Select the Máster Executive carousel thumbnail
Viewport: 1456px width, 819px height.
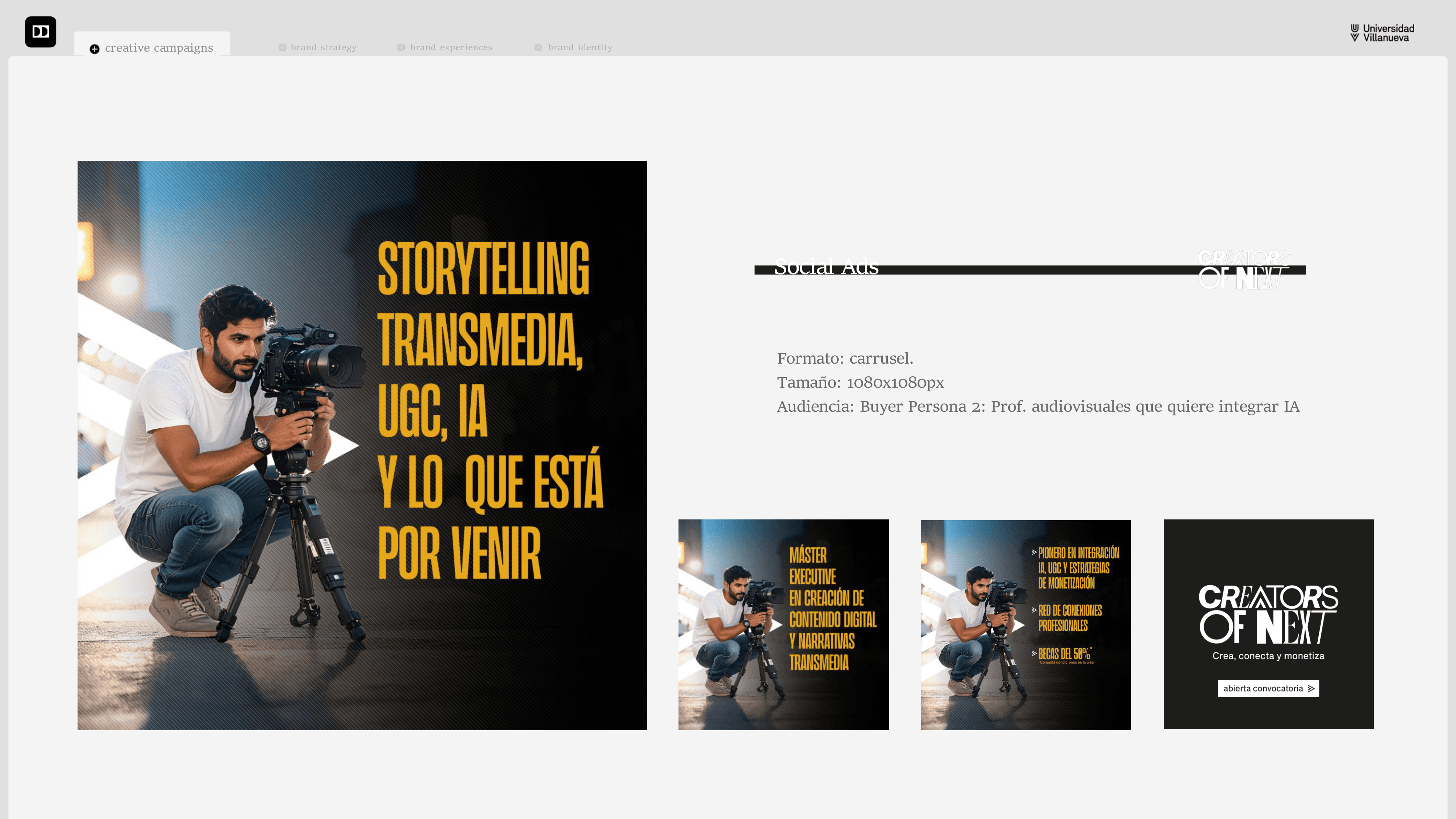[783, 624]
